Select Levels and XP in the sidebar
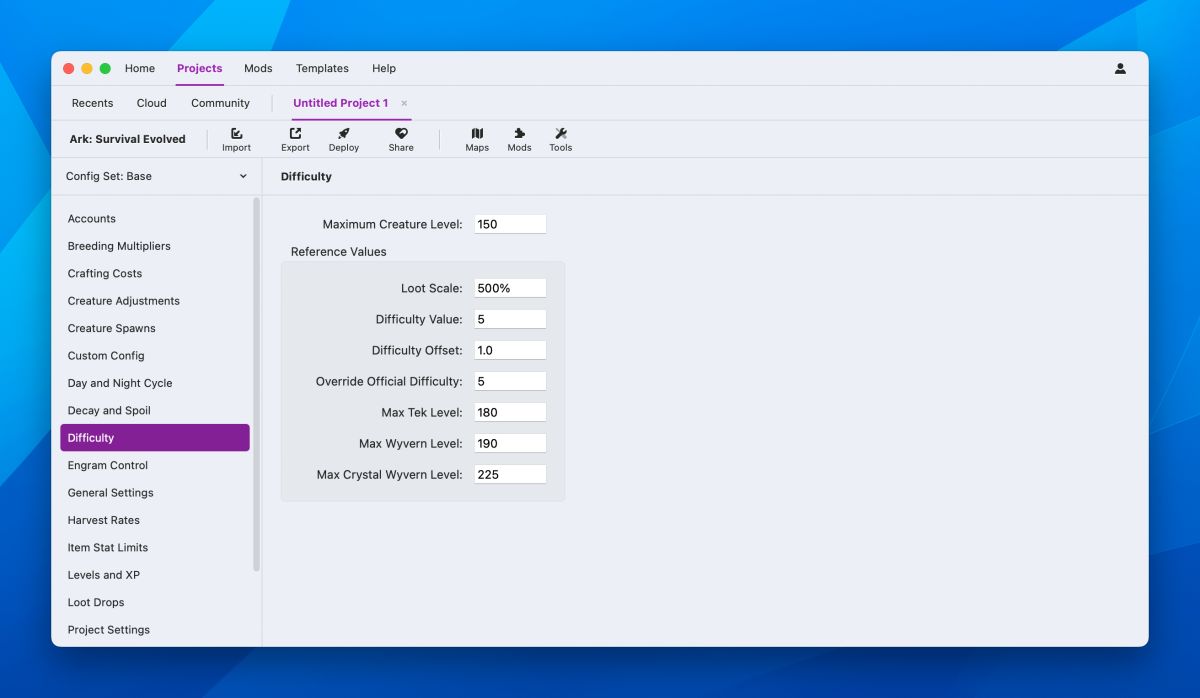 (155, 575)
